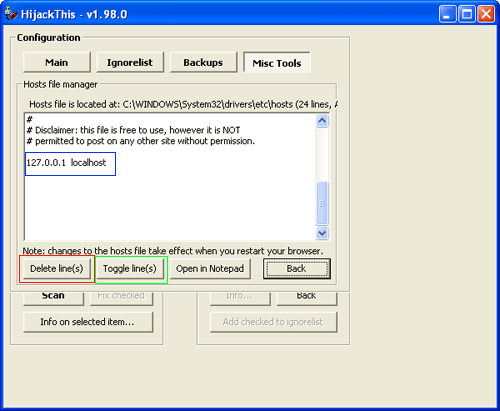The image size is (500, 411).
Task: Maximize the HijackThis window
Action: (467, 14)
